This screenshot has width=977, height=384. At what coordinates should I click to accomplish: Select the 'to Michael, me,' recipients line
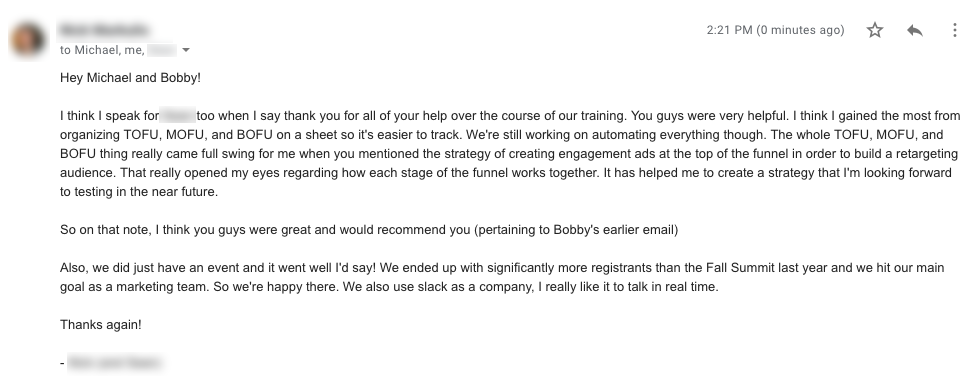coord(102,50)
